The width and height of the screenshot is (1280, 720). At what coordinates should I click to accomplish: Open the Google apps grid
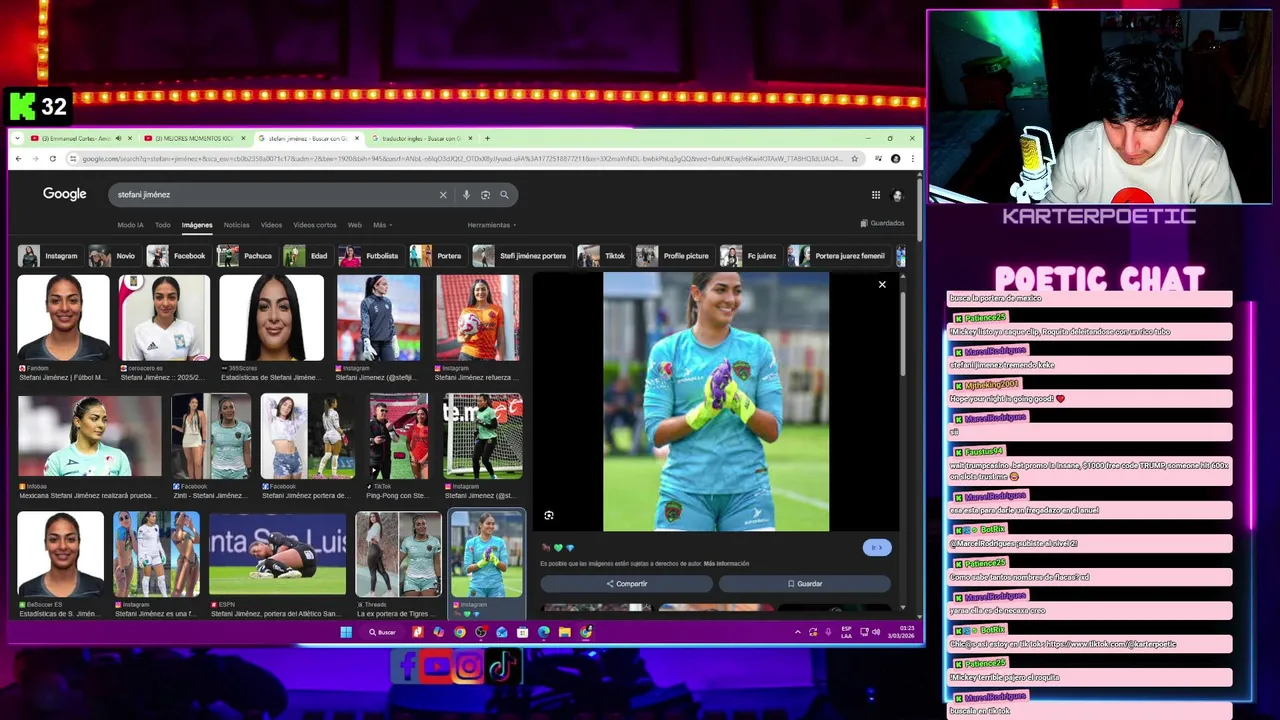875,195
